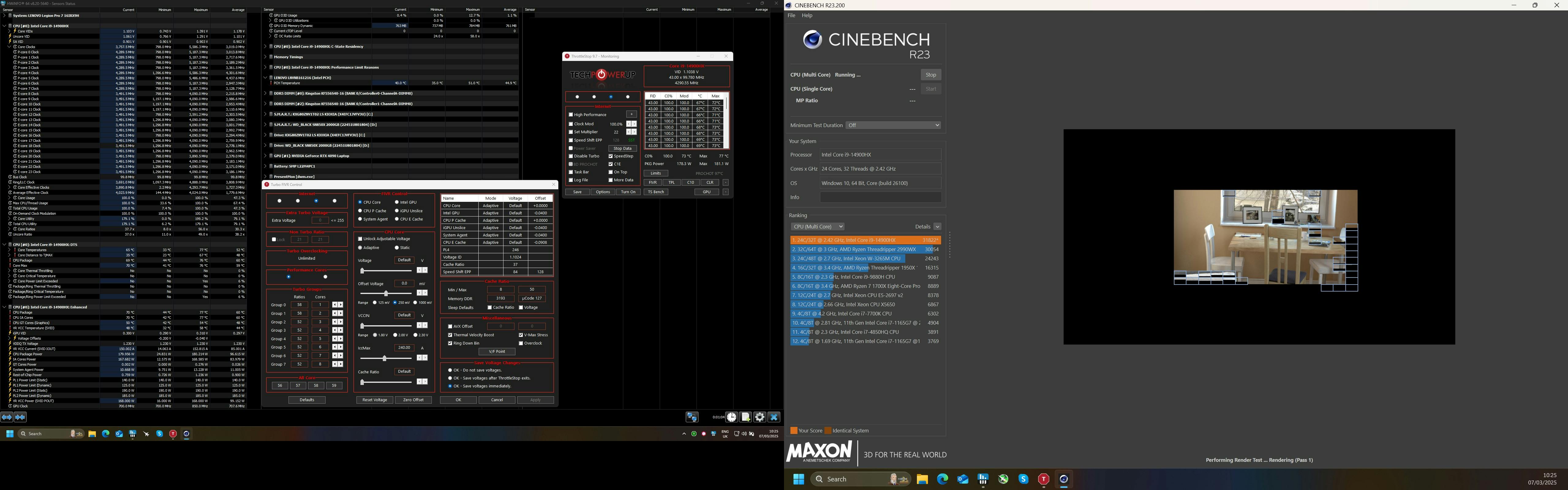Open Cinebench File menu
The width and height of the screenshot is (1568, 490).
tap(791, 16)
